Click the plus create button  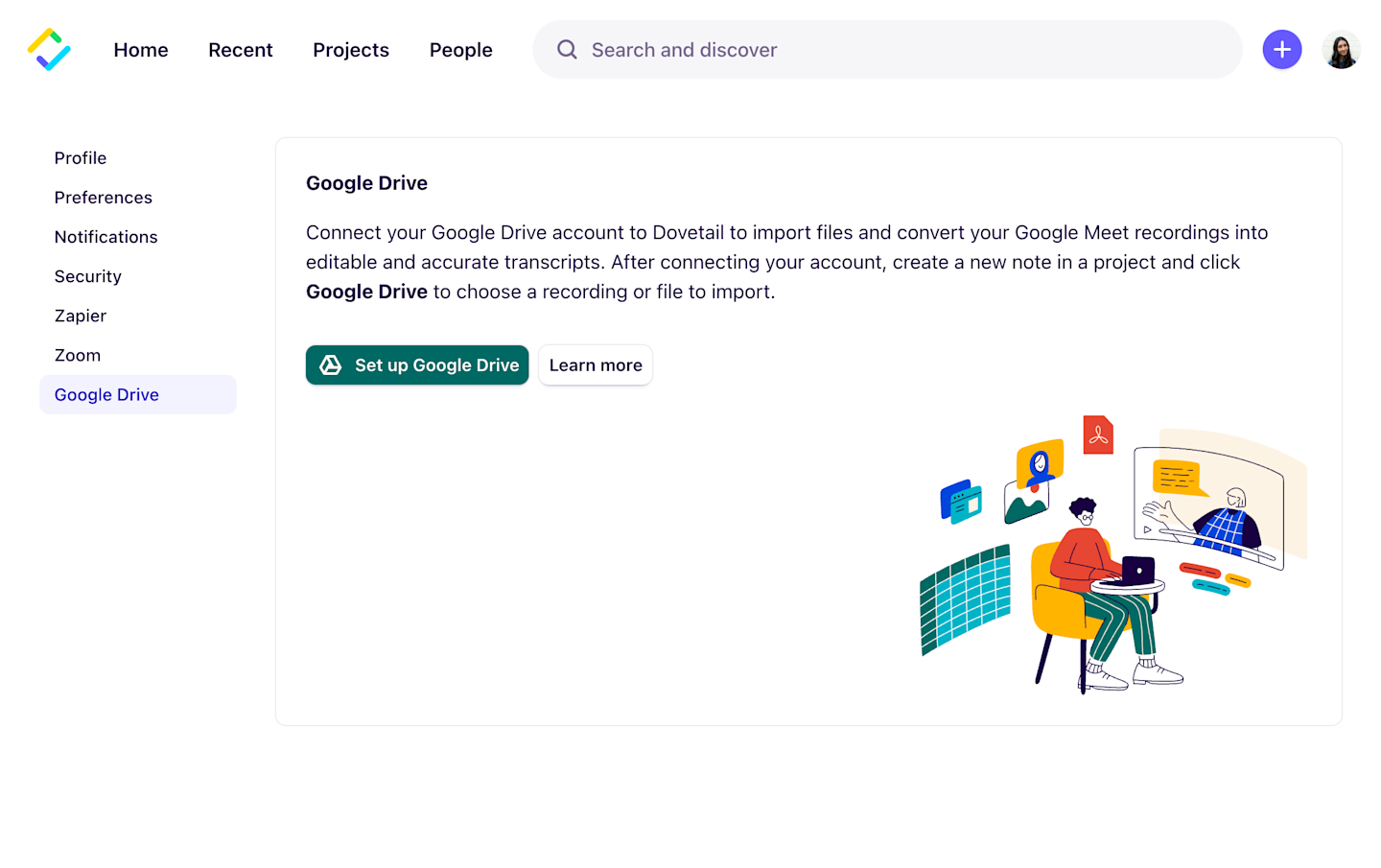point(1281,50)
